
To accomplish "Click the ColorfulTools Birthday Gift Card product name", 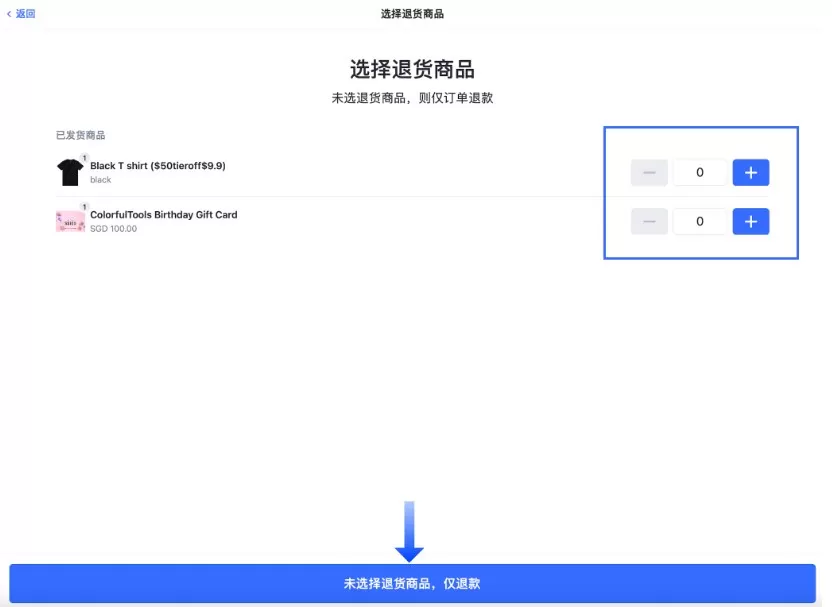I will point(162,214).
